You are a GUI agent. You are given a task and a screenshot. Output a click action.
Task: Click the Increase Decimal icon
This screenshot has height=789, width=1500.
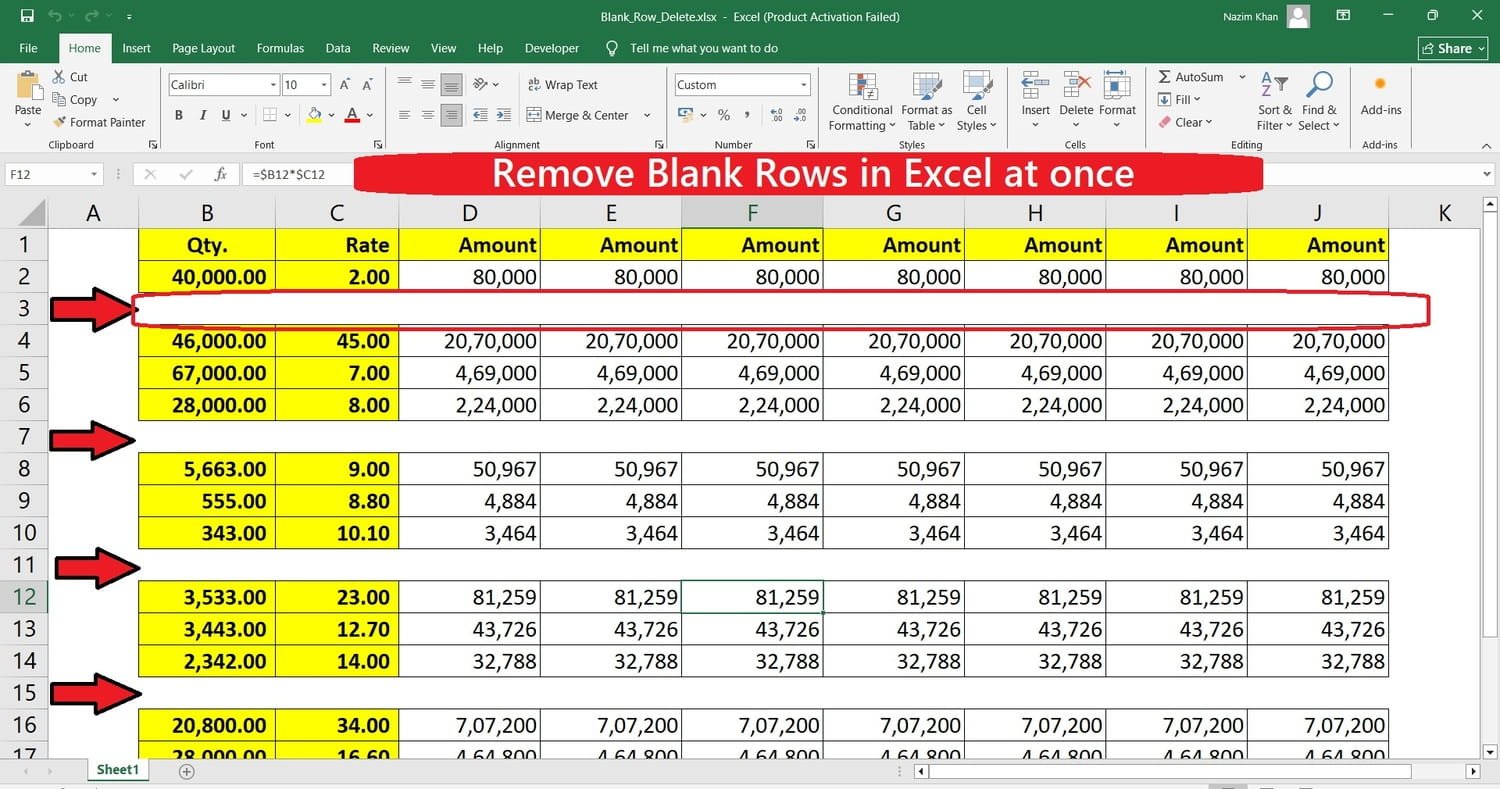click(777, 115)
